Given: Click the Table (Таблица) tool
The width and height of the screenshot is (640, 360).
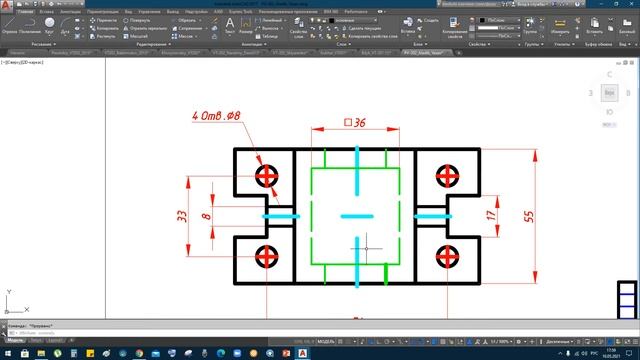Looking at the screenshot, I should 267,36.
